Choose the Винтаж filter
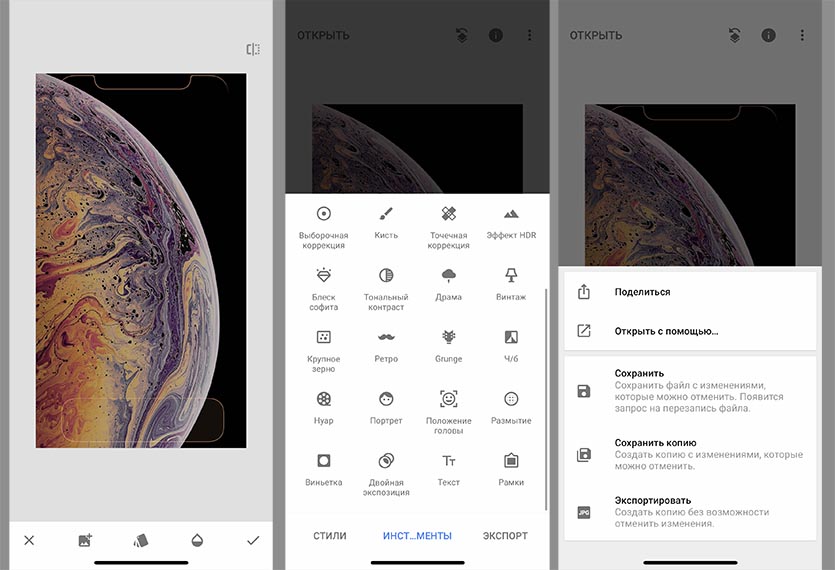 click(x=511, y=284)
